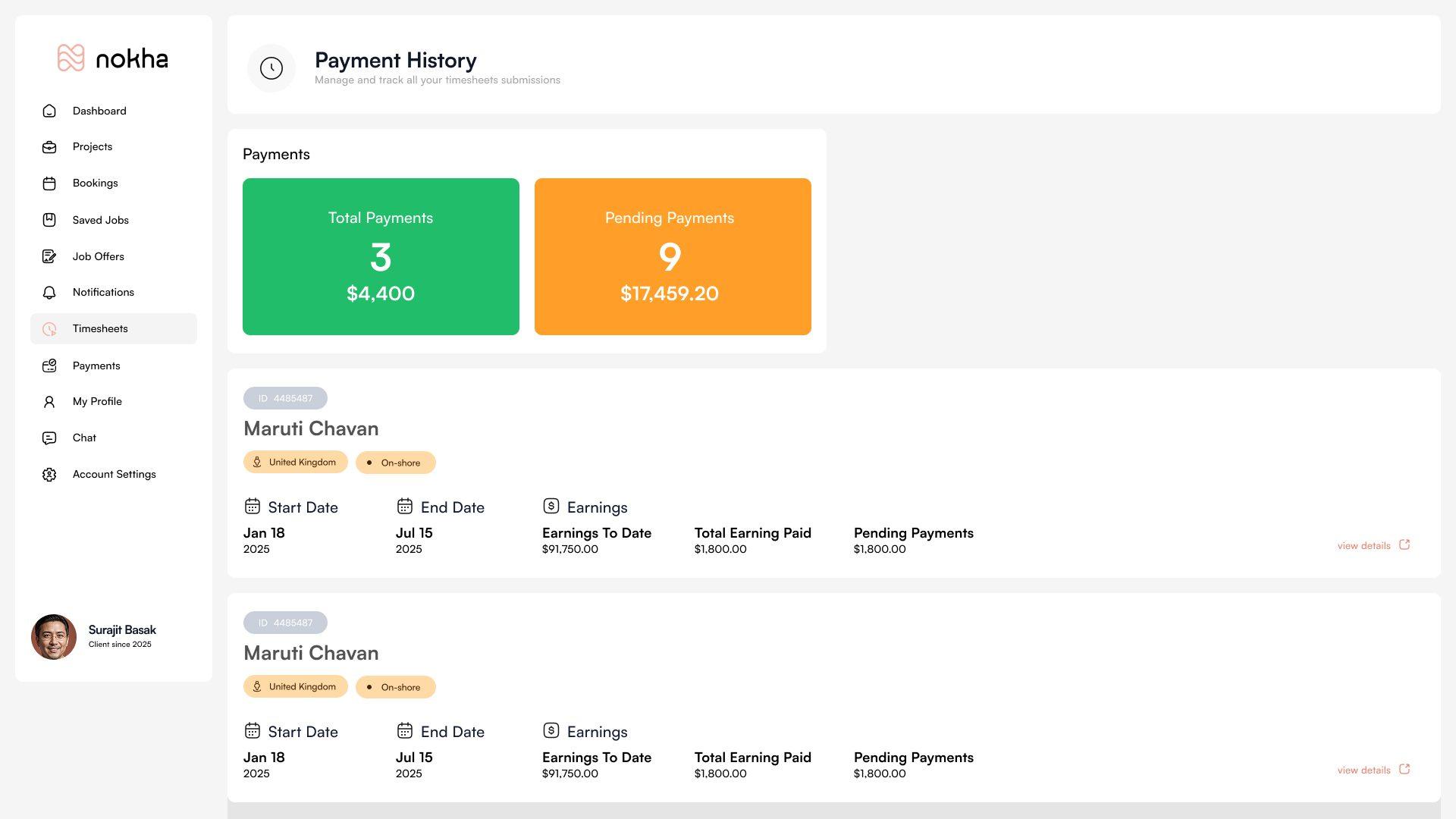This screenshot has height=819, width=1456.
Task: Open the Dashboard from the sidebar icon
Action: [x=49, y=111]
